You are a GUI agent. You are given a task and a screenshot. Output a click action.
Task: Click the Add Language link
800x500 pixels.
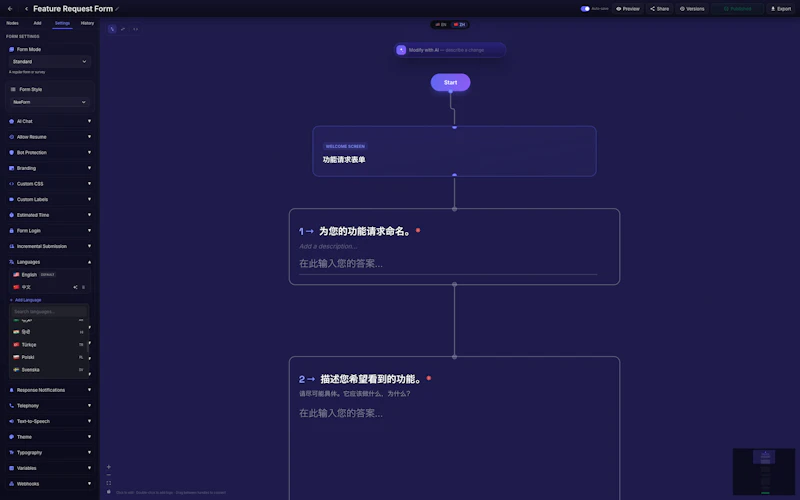coord(26,300)
